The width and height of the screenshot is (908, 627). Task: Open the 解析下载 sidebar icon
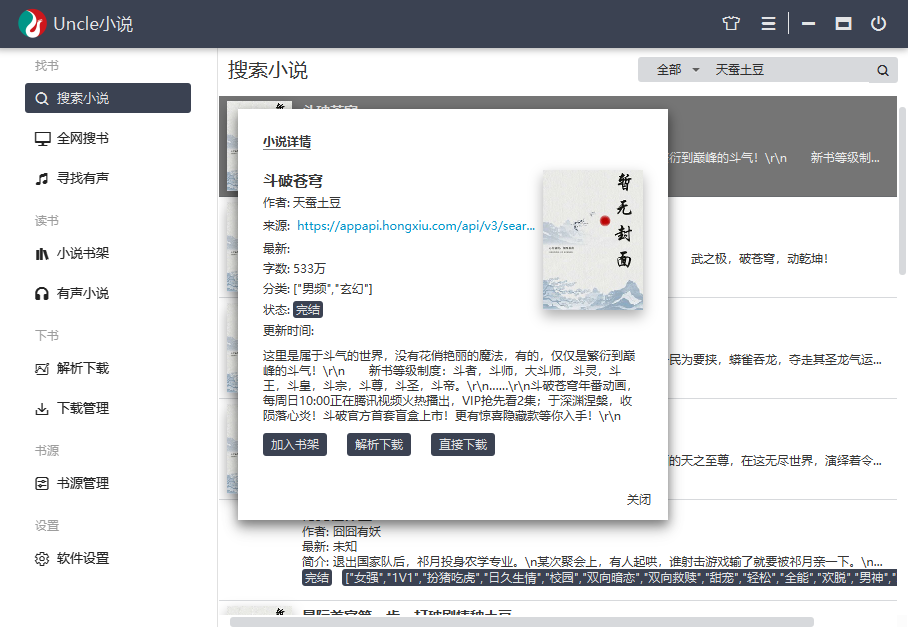click(40, 369)
